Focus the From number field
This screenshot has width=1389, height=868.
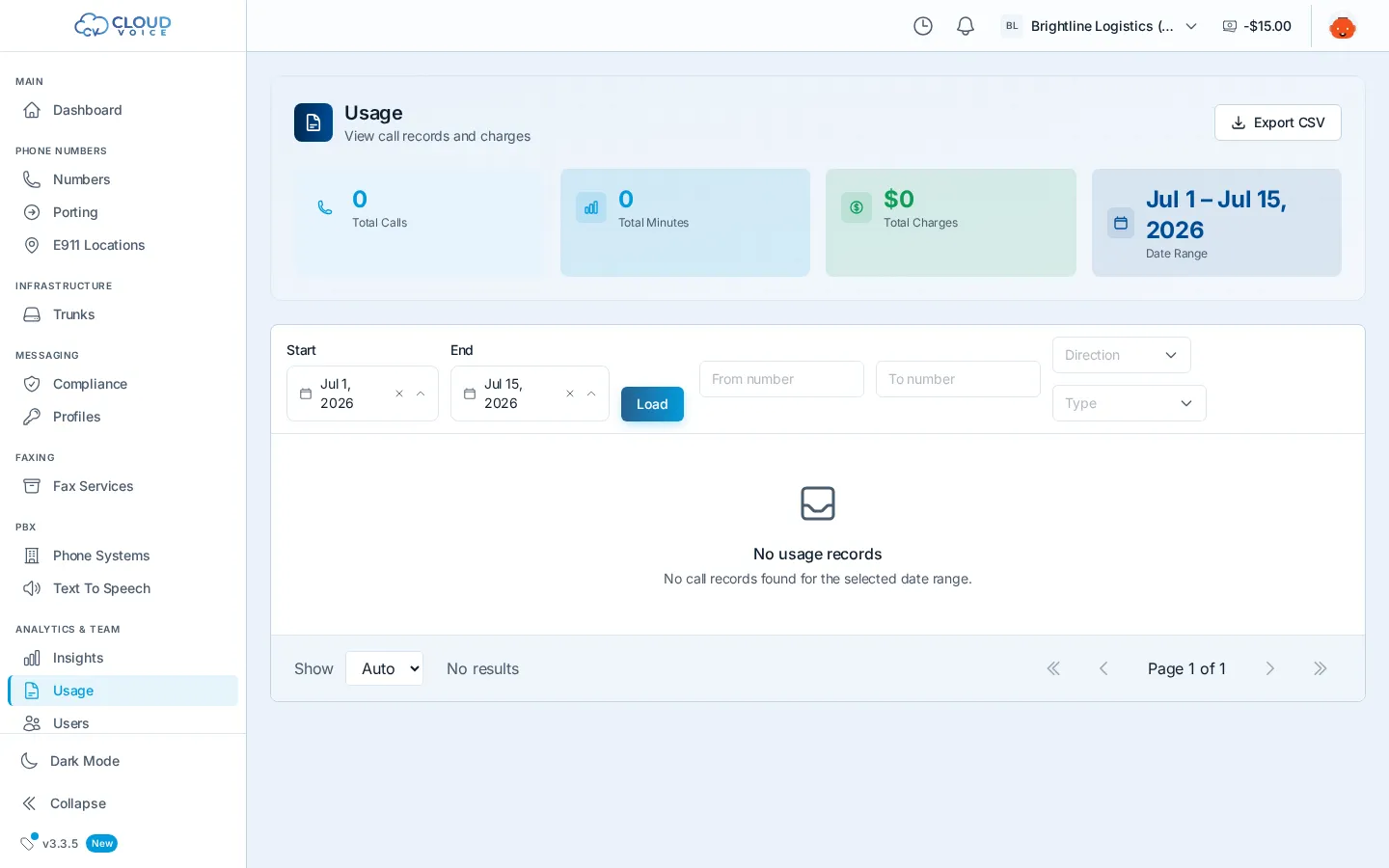781,379
